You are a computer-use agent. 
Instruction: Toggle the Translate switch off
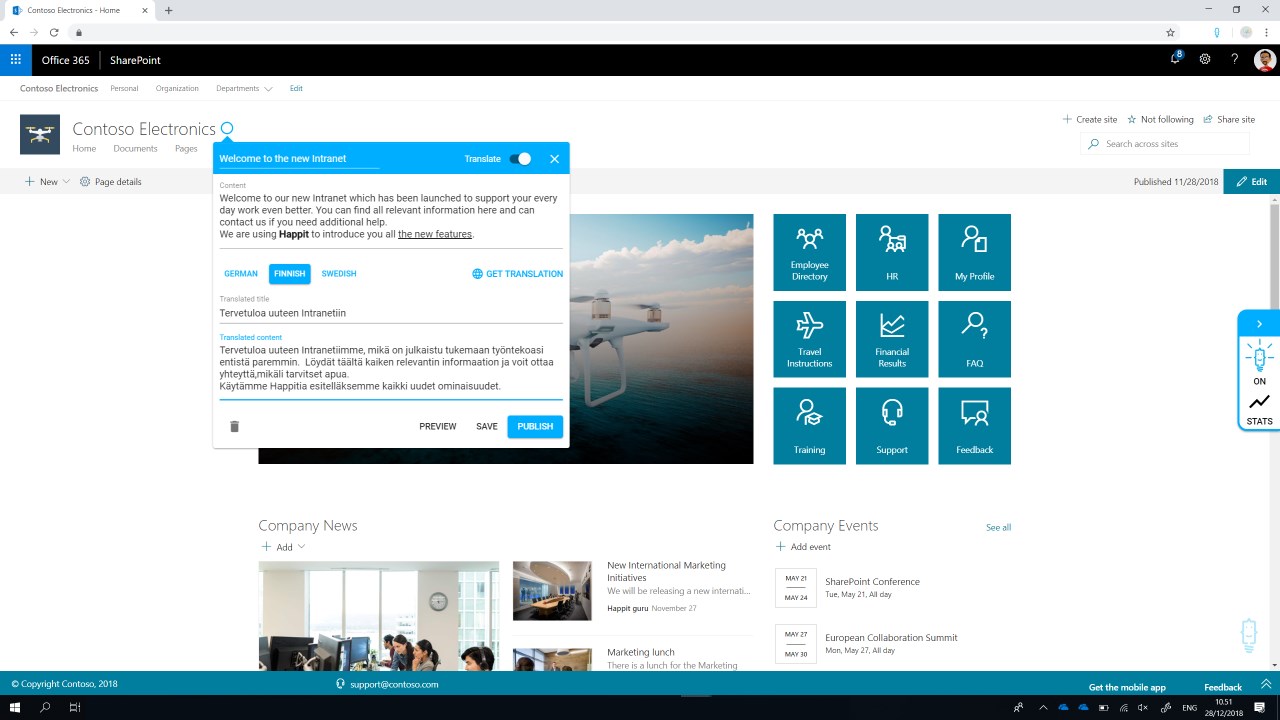[x=520, y=159]
